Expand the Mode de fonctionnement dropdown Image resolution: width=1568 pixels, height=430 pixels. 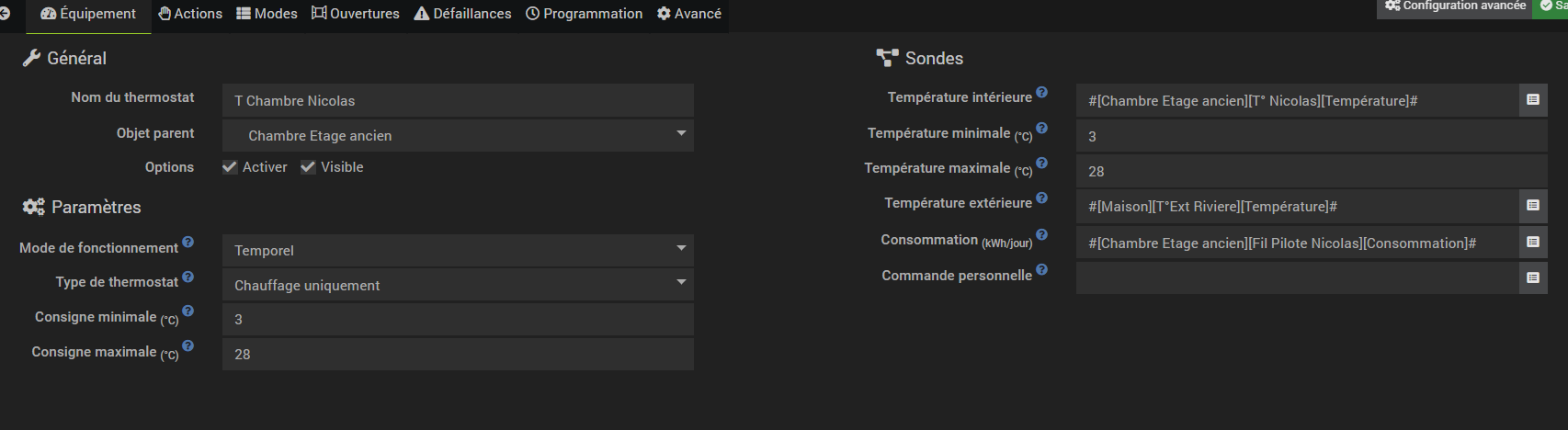(458, 250)
